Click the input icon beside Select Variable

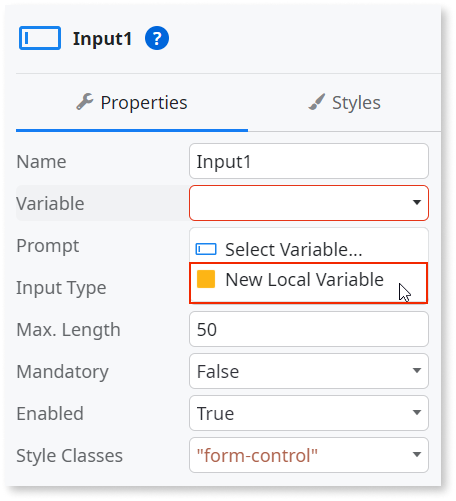pos(206,249)
